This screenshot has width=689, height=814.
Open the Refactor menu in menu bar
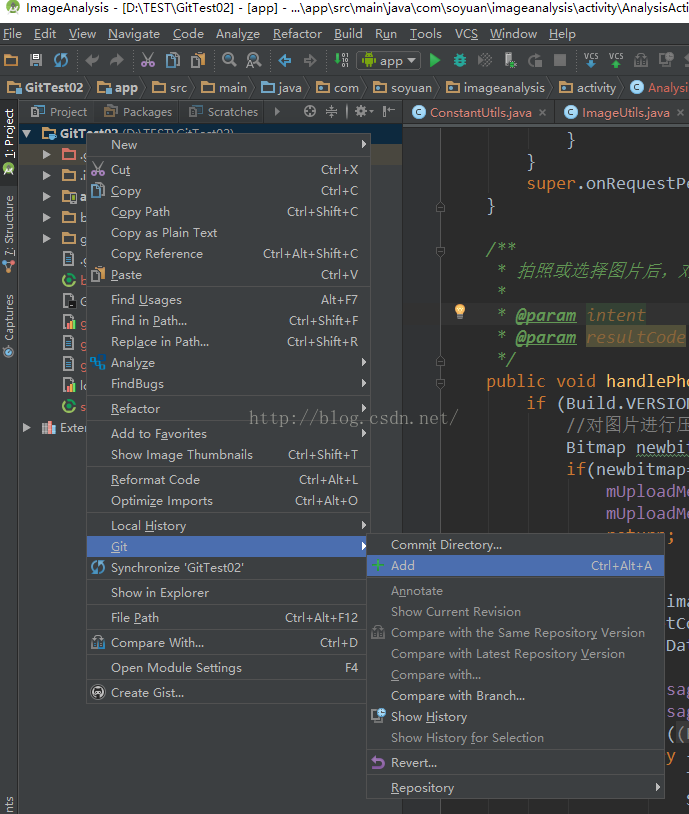[297, 34]
